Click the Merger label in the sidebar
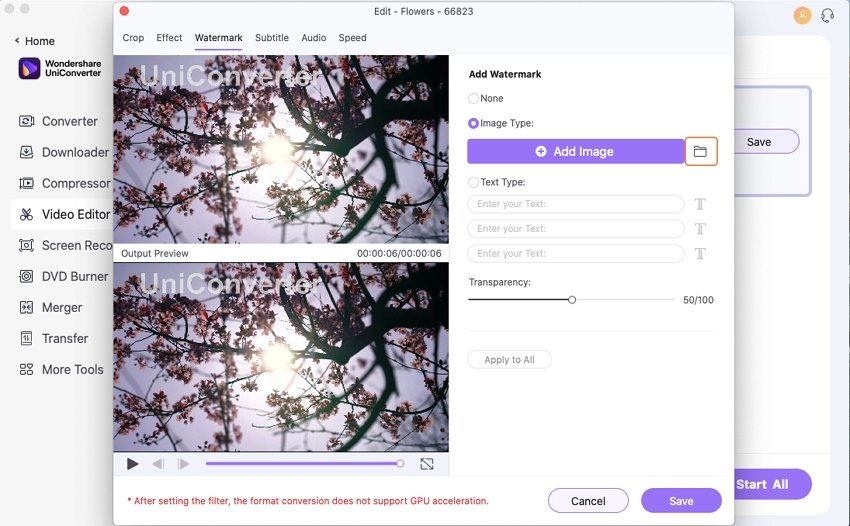This screenshot has width=850, height=526. [x=62, y=307]
